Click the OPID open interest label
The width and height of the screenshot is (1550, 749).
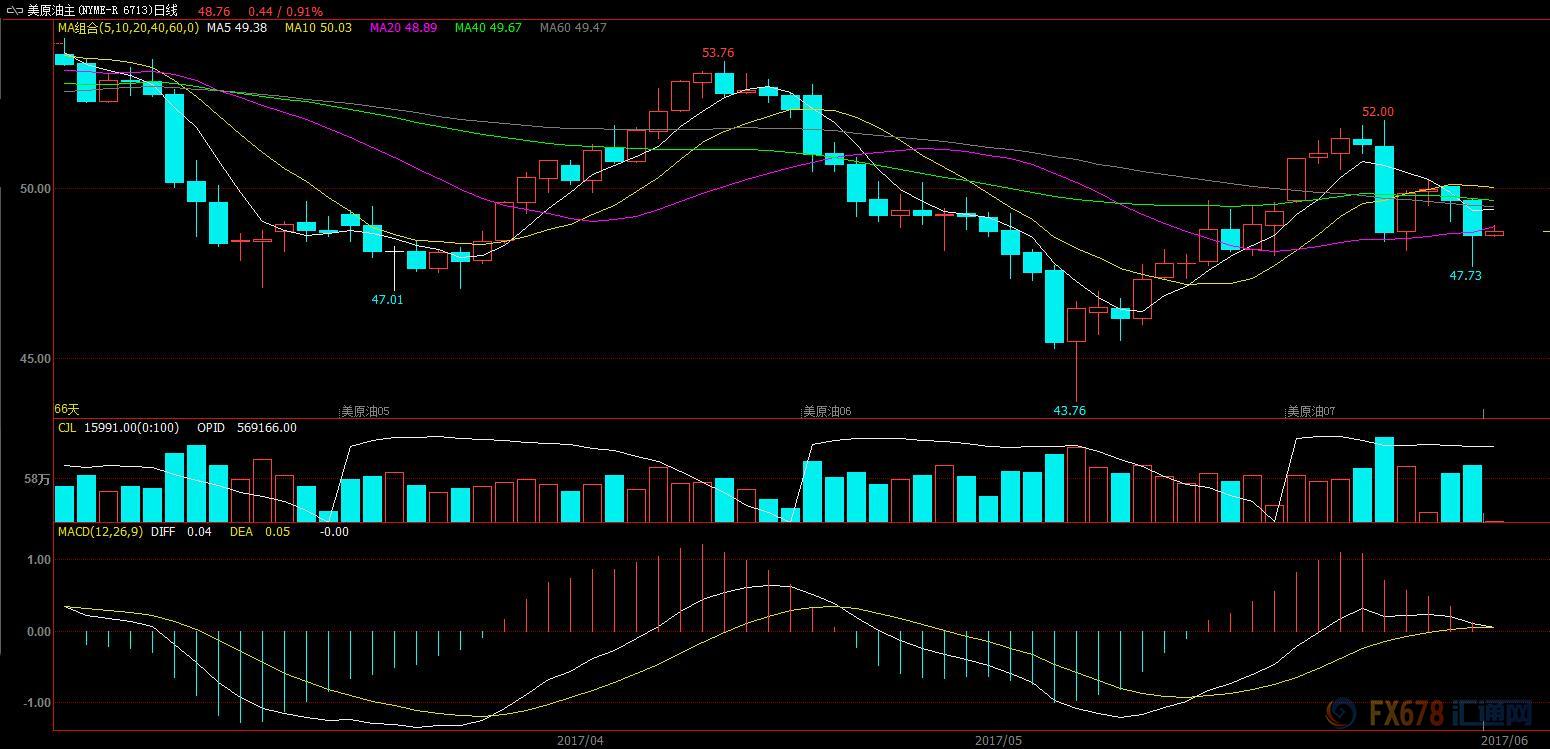click(211, 428)
